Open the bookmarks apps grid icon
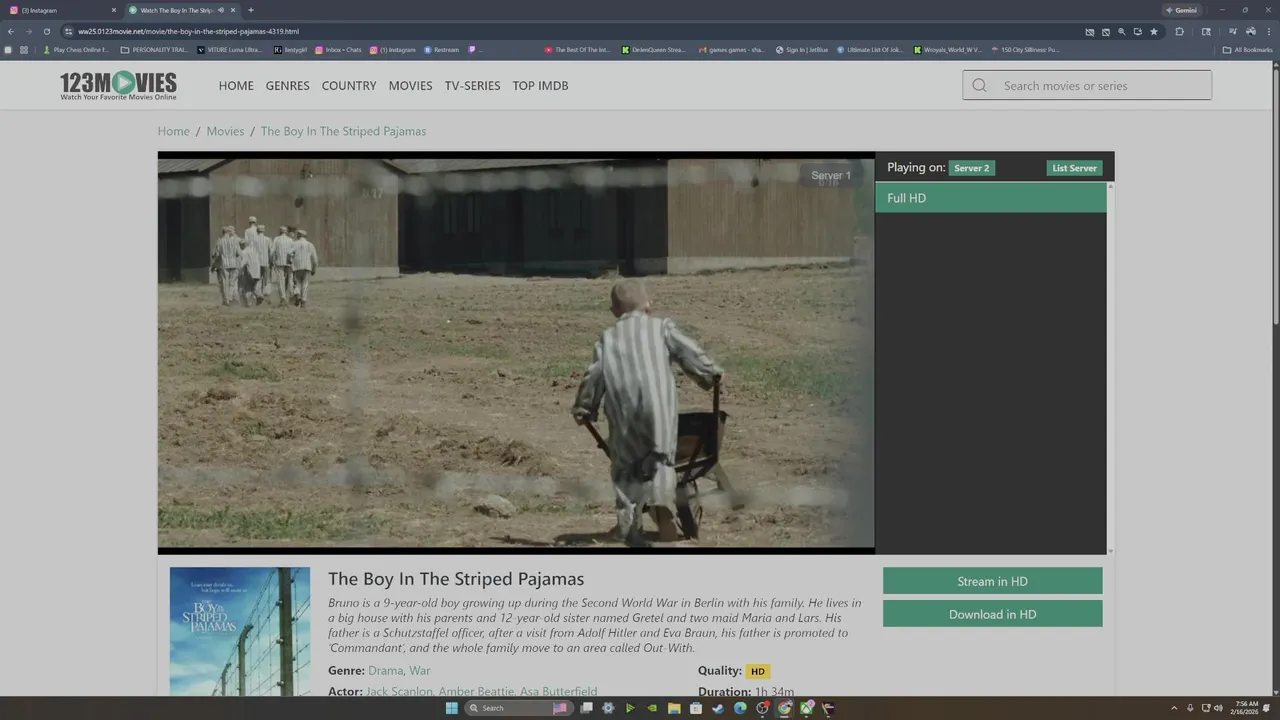The width and height of the screenshot is (1280, 720). point(24,49)
